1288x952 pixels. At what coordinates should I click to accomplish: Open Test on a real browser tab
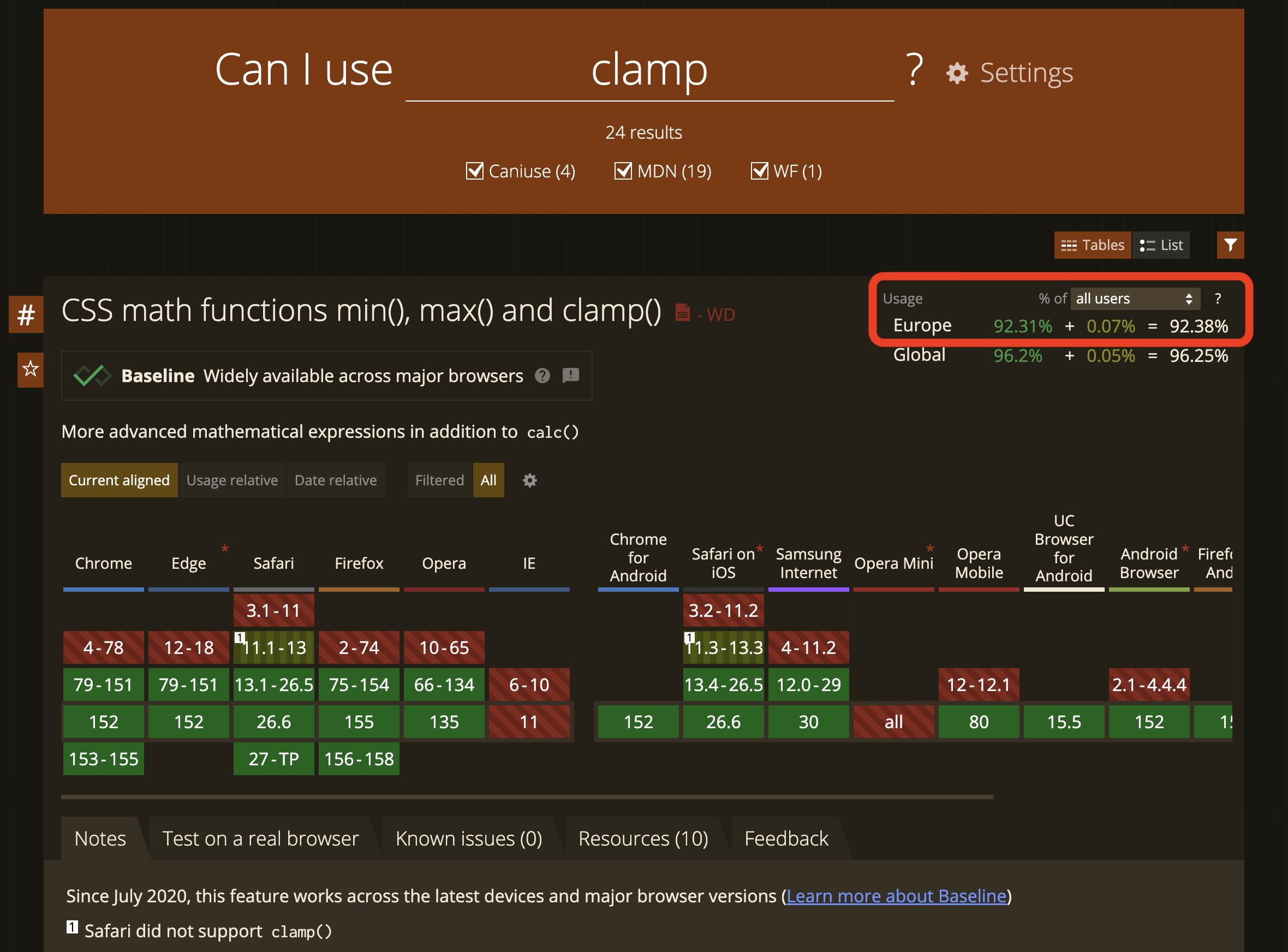[260, 838]
